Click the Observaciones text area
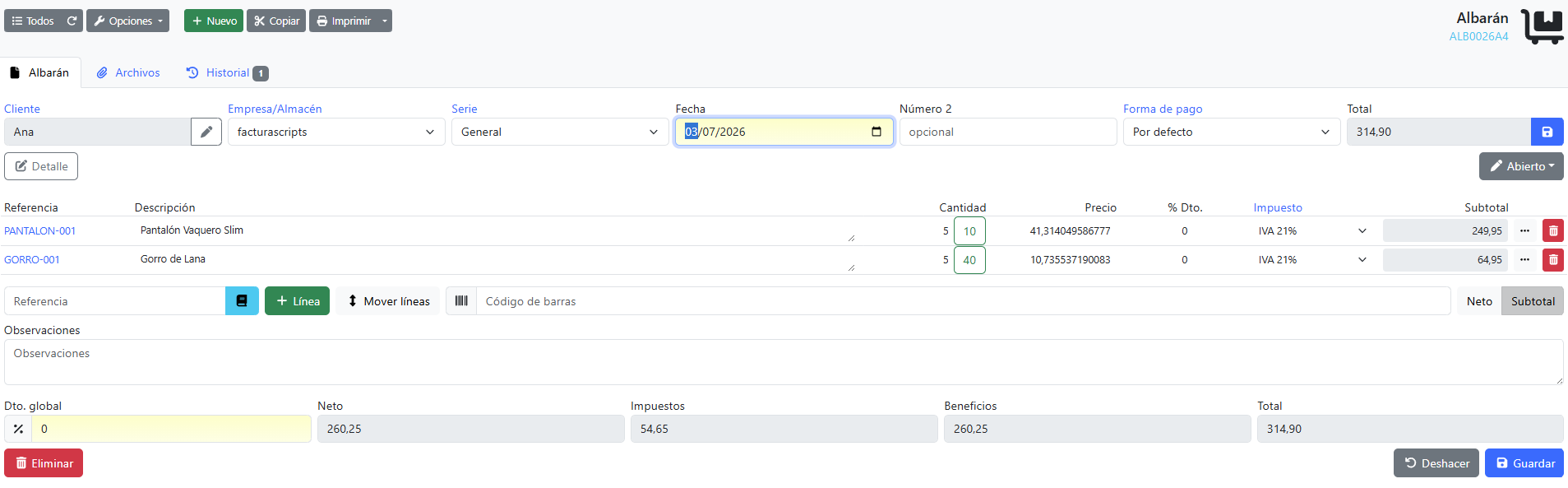This screenshot has height=488, width=1568. [784, 362]
